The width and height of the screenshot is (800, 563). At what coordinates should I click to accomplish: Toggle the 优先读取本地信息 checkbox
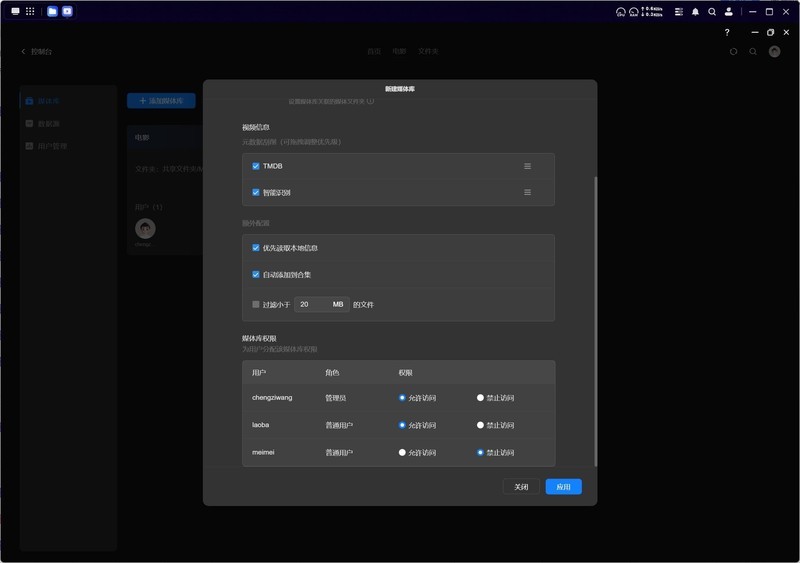coord(256,248)
